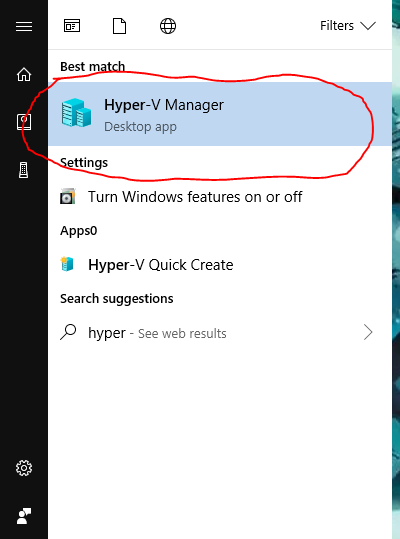Screen dimensions: 400x539
Task: Click the Windows features control panel icon
Action: coord(67,196)
